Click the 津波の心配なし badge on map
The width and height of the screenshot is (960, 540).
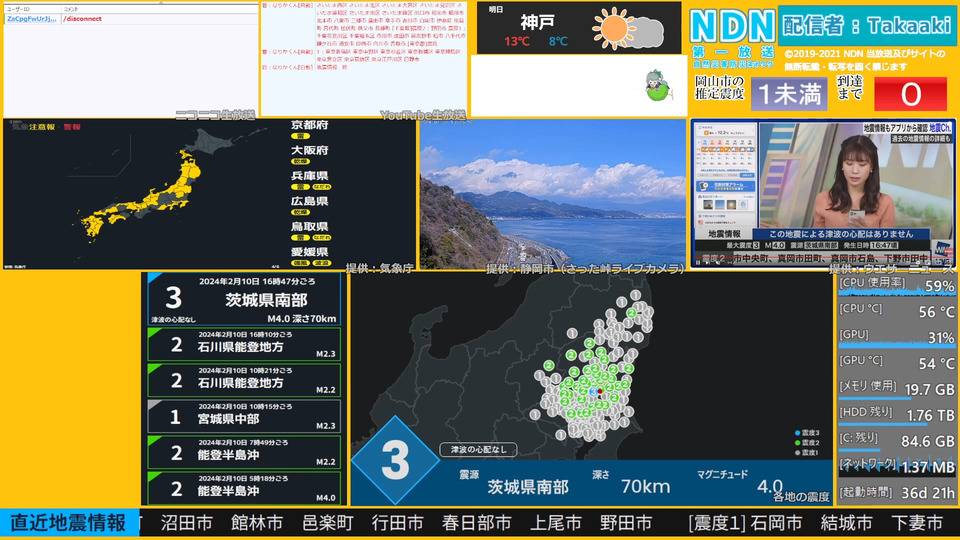[x=478, y=449]
